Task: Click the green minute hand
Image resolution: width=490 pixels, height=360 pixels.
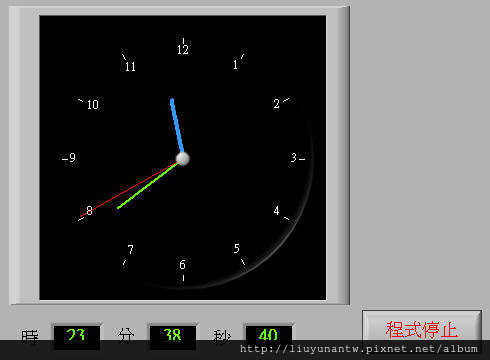Action: 147,186
